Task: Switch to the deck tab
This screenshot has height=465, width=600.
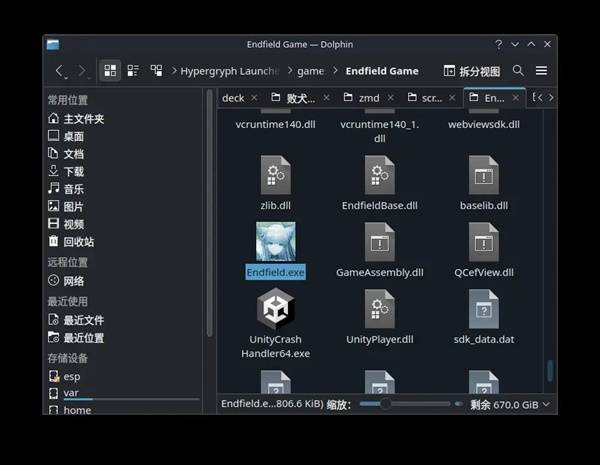Action: click(x=233, y=98)
